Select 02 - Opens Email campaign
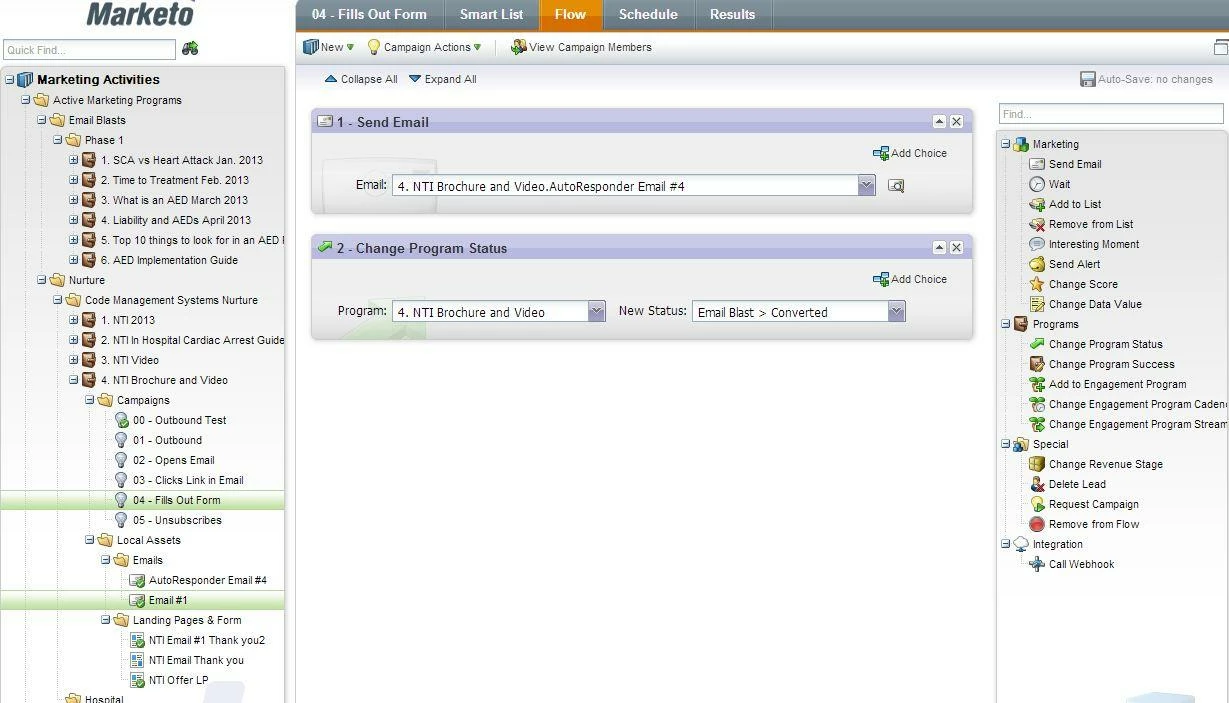 [x=173, y=460]
